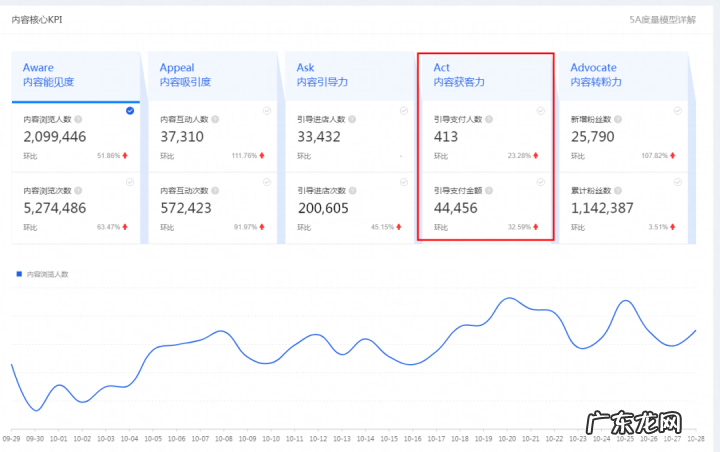Click info icon beside 累计粉丝数

(x=620, y=190)
